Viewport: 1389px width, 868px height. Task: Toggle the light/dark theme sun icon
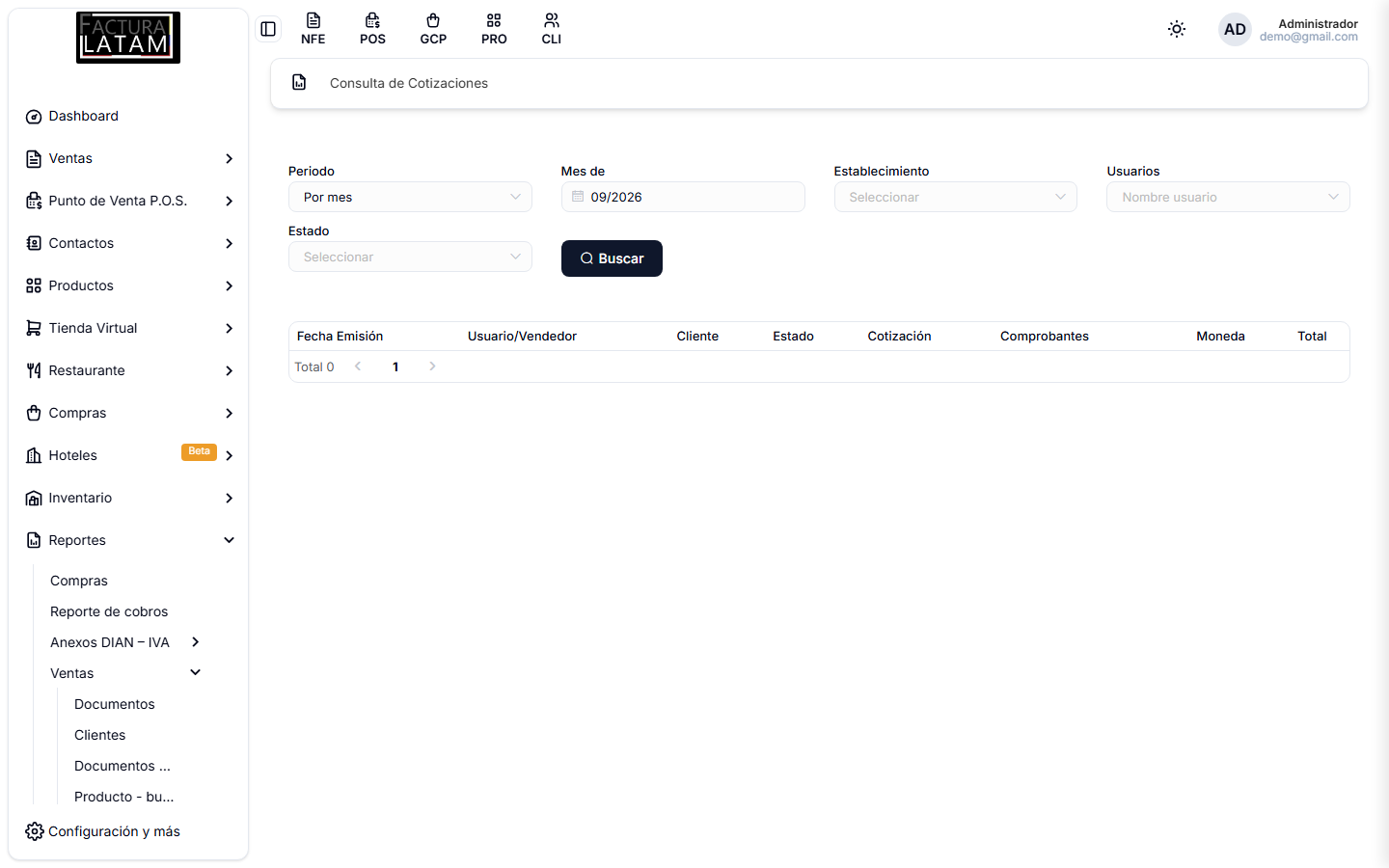[x=1177, y=29]
